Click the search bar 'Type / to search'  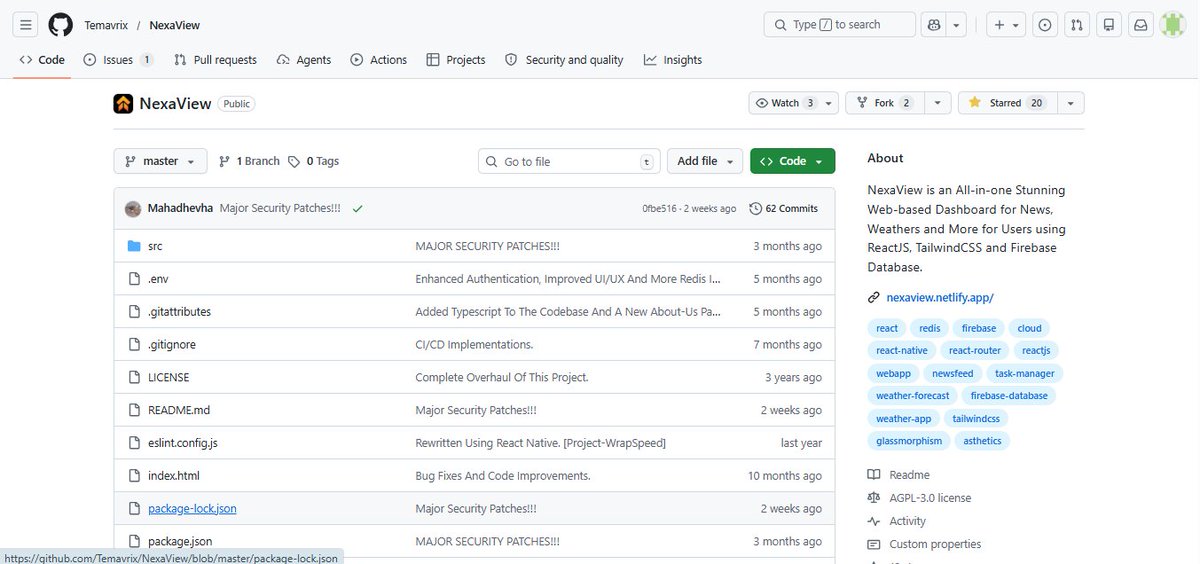point(839,25)
